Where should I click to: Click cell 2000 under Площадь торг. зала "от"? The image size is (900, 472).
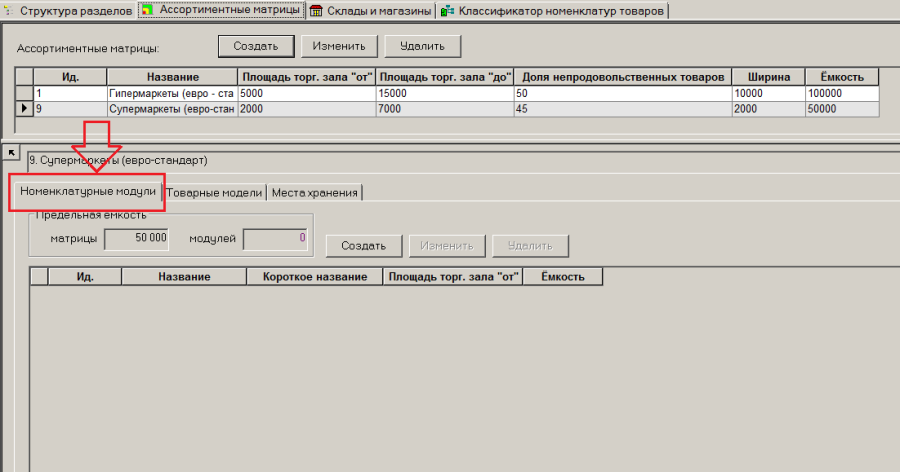point(307,109)
